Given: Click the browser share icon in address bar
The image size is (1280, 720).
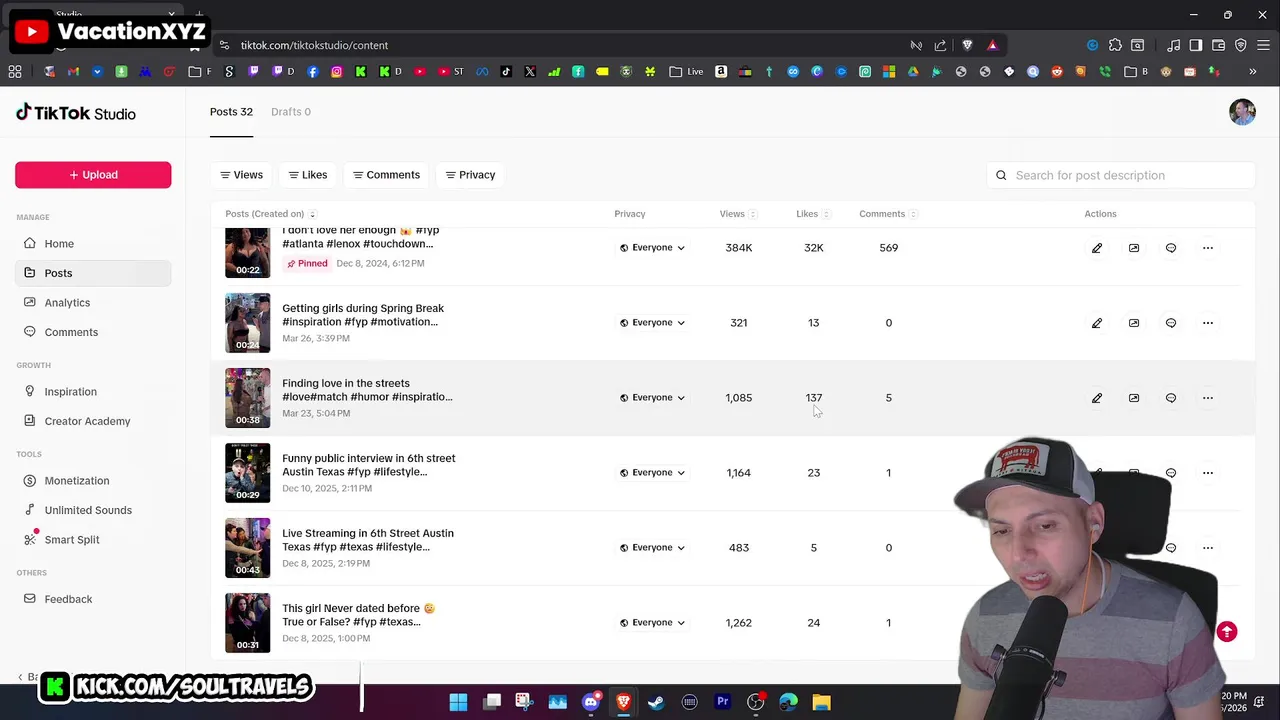Looking at the screenshot, I should pos(940,45).
